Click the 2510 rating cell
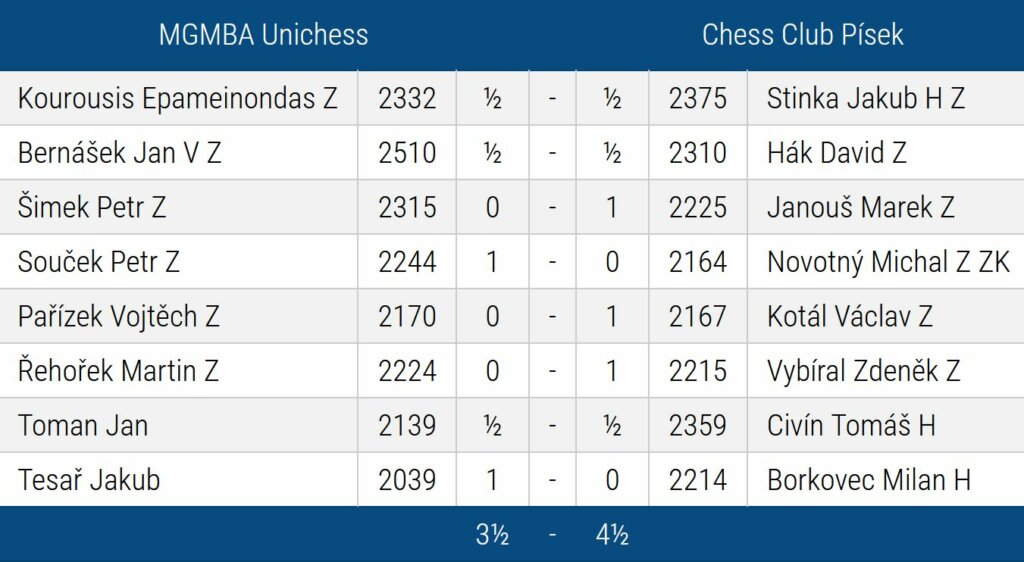 (x=407, y=153)
